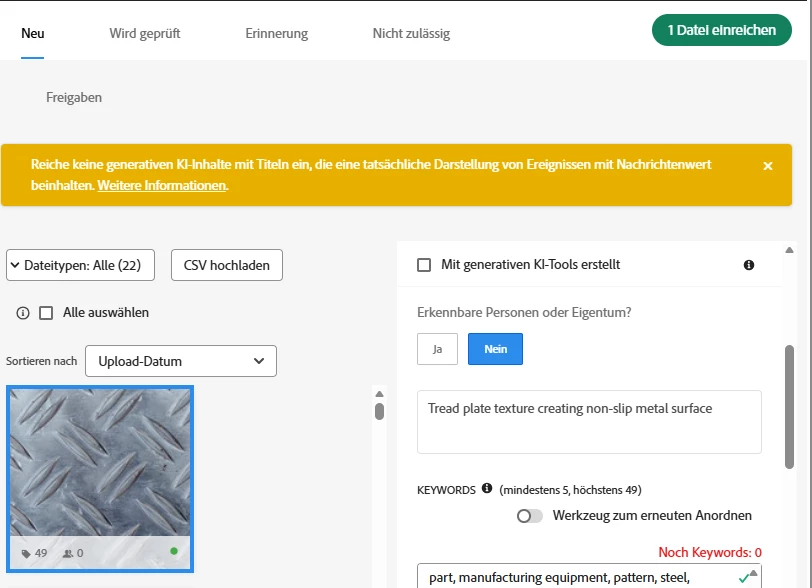
Task: Close the yellow warning banner
Action: (x=768, y=166)
